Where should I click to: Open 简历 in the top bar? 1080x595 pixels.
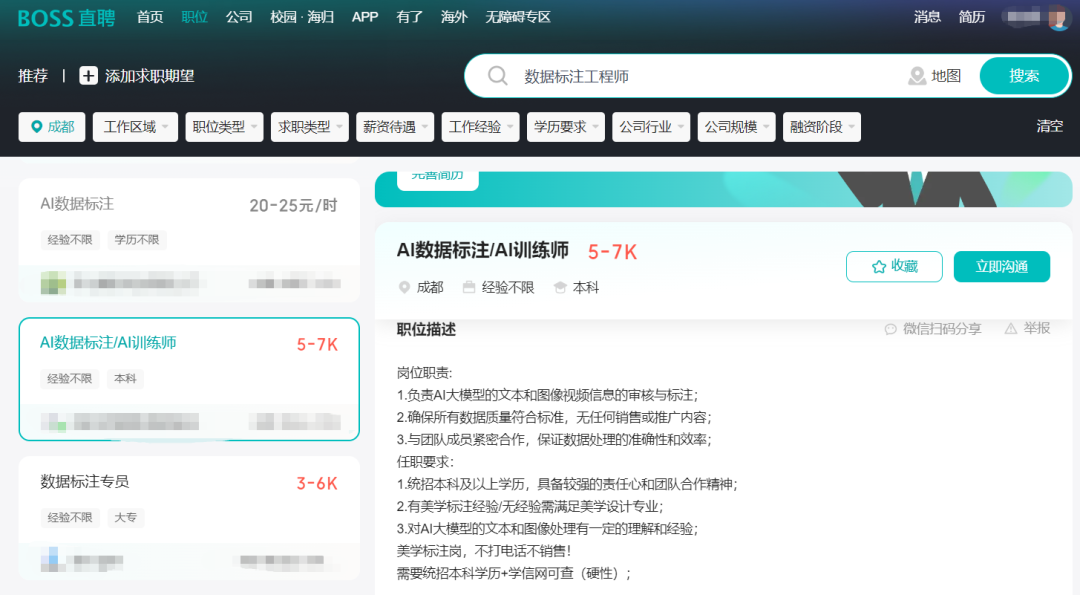[x=972, y=17]
